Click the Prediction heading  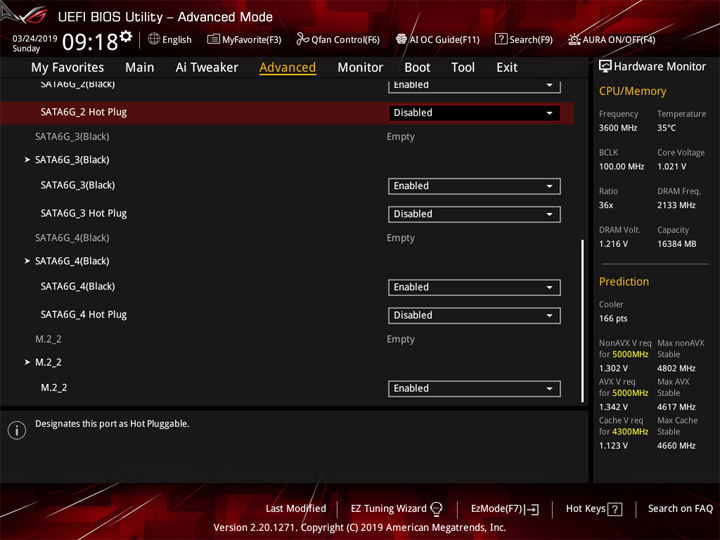tap(624, 281)
